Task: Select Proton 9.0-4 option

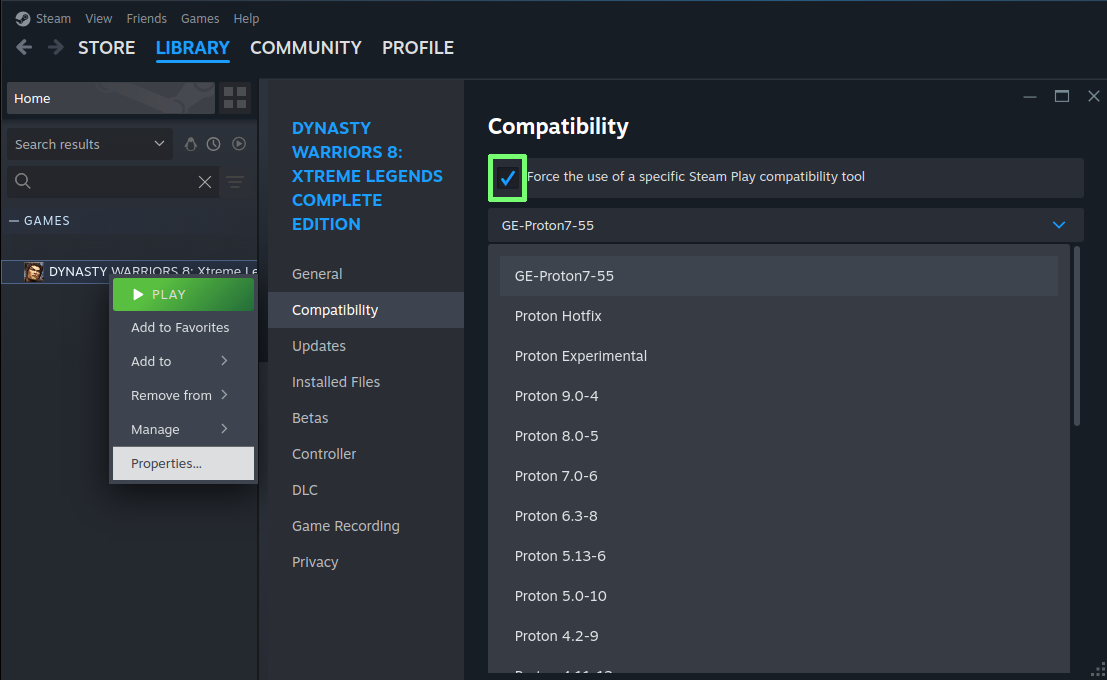Action: (779, 396)
